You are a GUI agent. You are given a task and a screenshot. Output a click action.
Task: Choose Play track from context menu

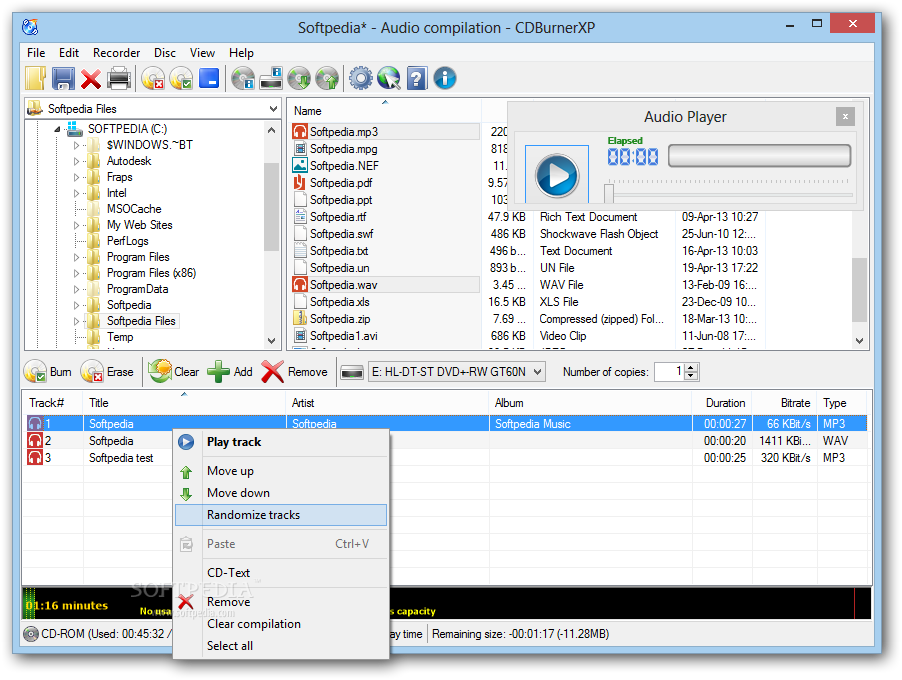tap(281, 442)
